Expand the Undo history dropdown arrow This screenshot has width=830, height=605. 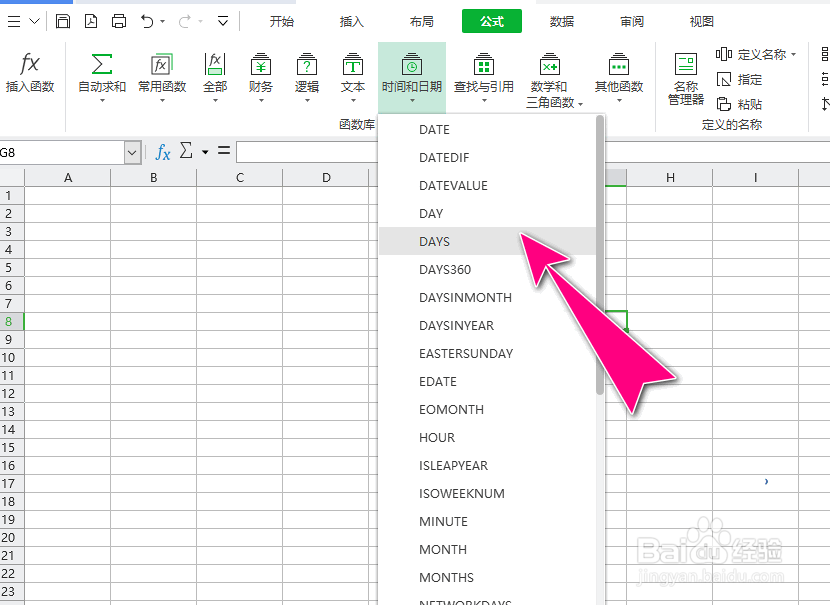pyautogui.click(x=163, y=22)
